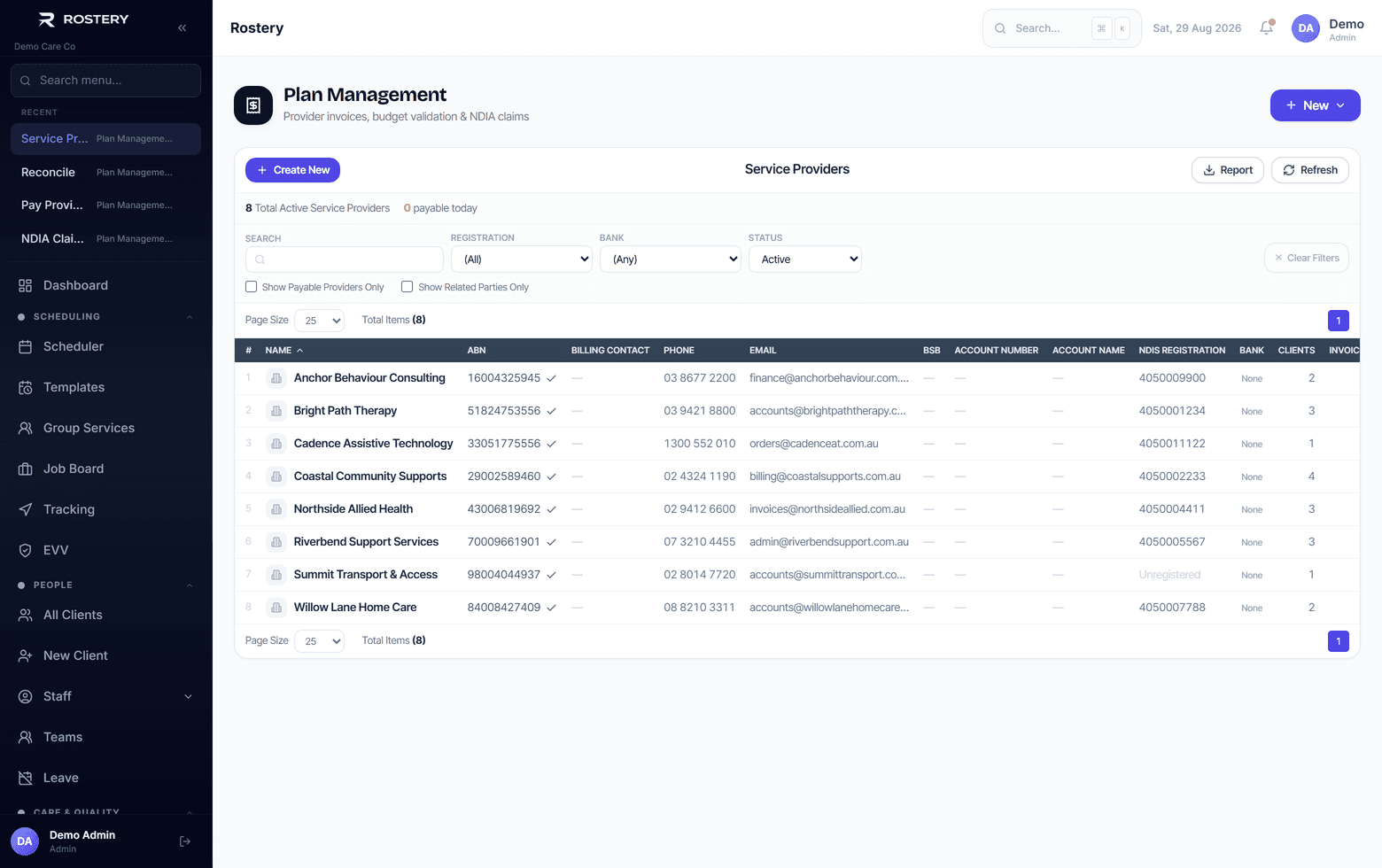Click the logout icon beside Demo Admin
Image resolution: width=1382 pixels, height=868 pixels.
[185, 841]
